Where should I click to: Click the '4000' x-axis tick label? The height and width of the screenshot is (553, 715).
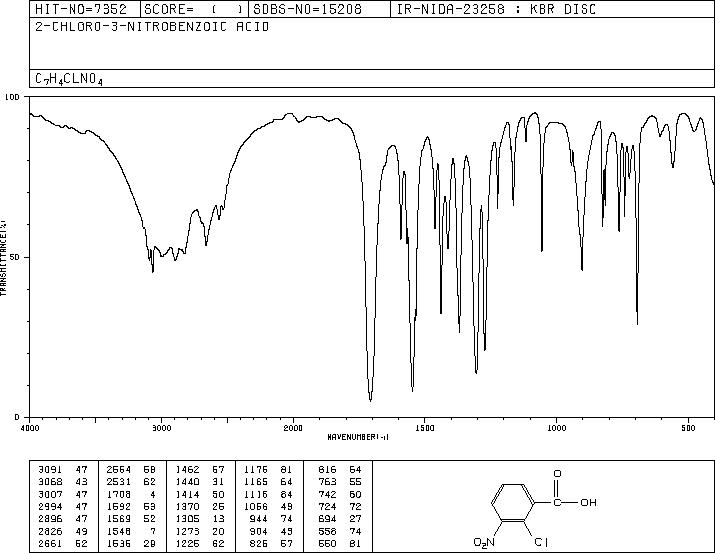point(30,428)
